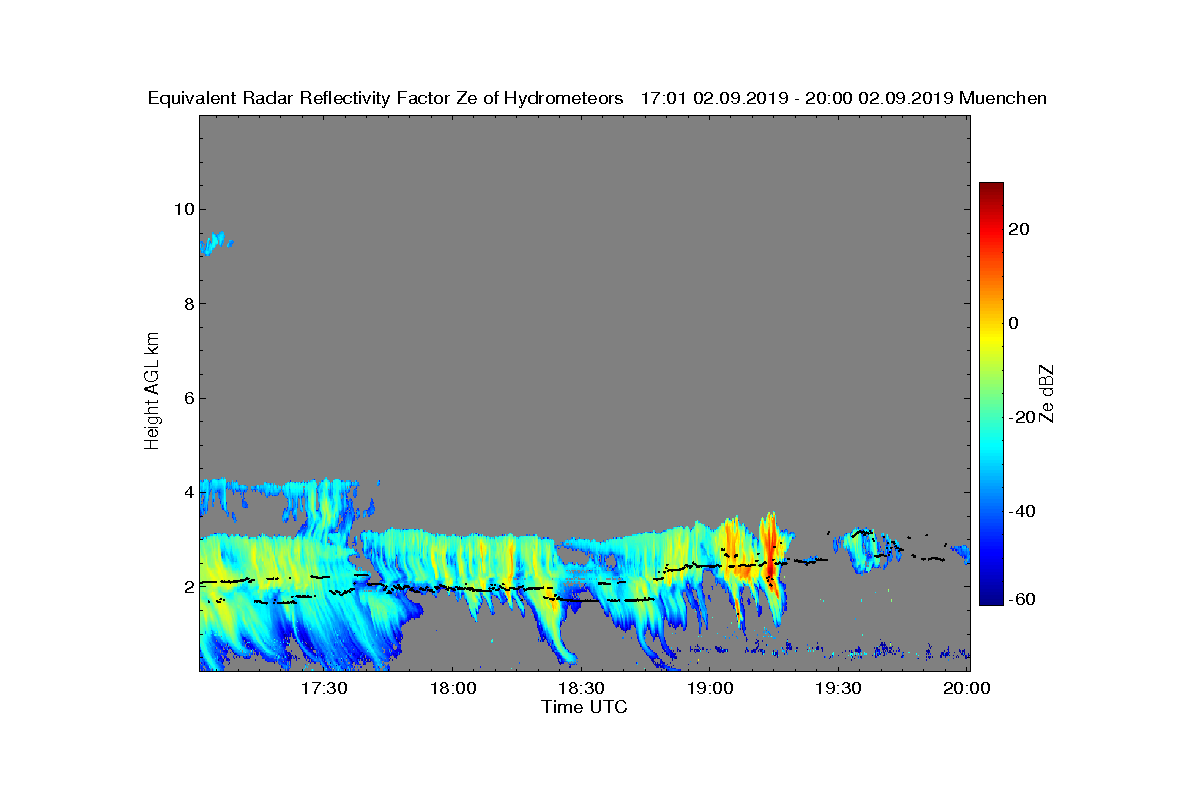The image size is (1200, 800).
Task: Click the height tick label 6
Action: point(187,398)
